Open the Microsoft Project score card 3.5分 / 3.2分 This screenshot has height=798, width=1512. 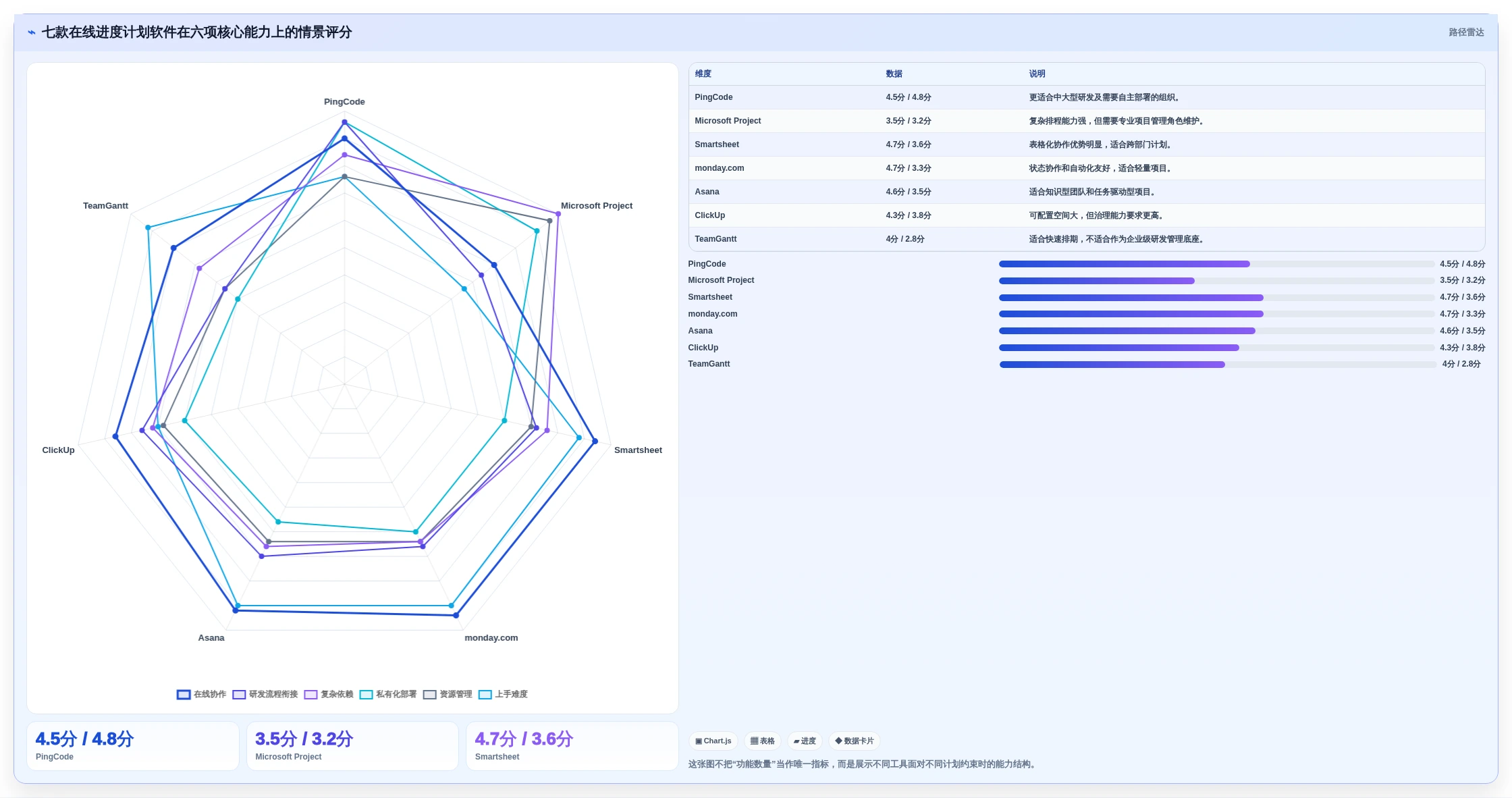click(x=352, y=746)
